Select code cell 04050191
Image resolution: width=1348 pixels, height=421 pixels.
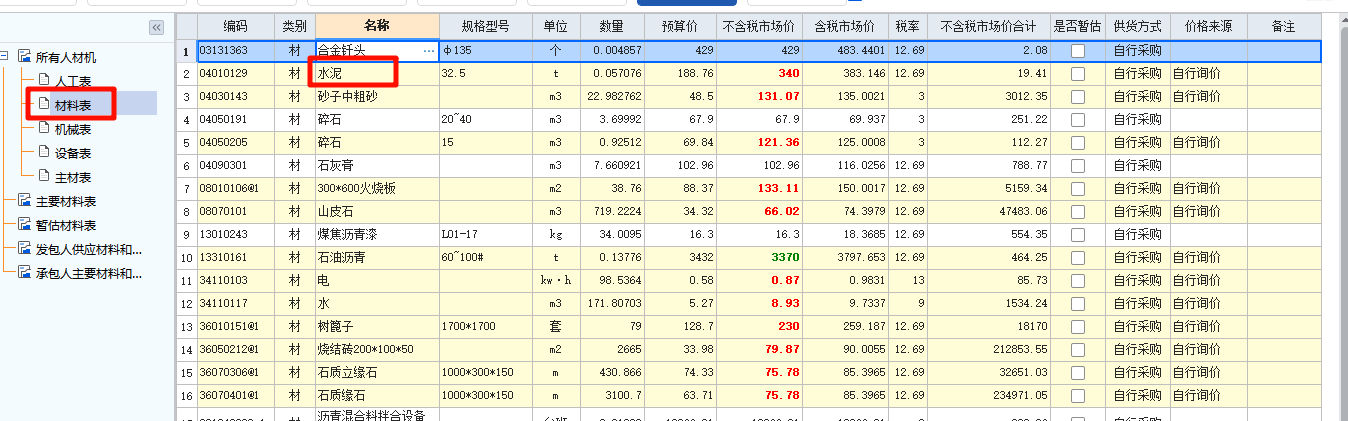pyautogui.click(x=236, y=120)
